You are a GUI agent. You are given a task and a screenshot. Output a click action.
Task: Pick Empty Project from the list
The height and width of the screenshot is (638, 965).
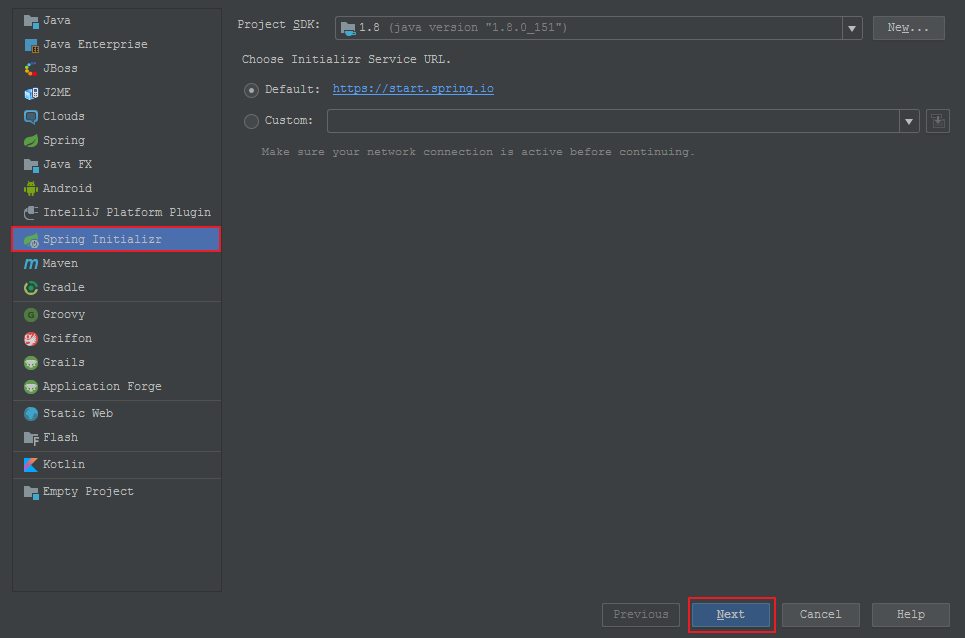click(89, 492)
